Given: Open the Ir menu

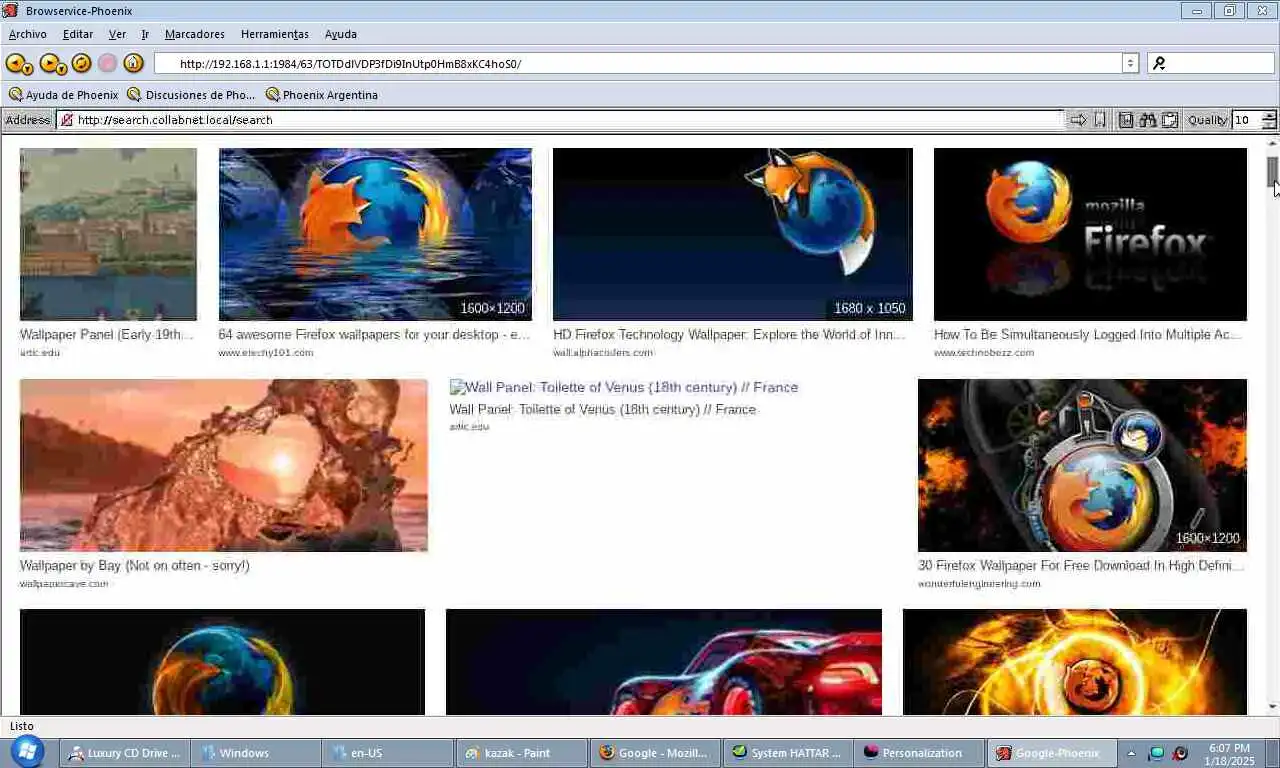Looking at the screenshot, I should pyautogui.click(x=145, y=34).
